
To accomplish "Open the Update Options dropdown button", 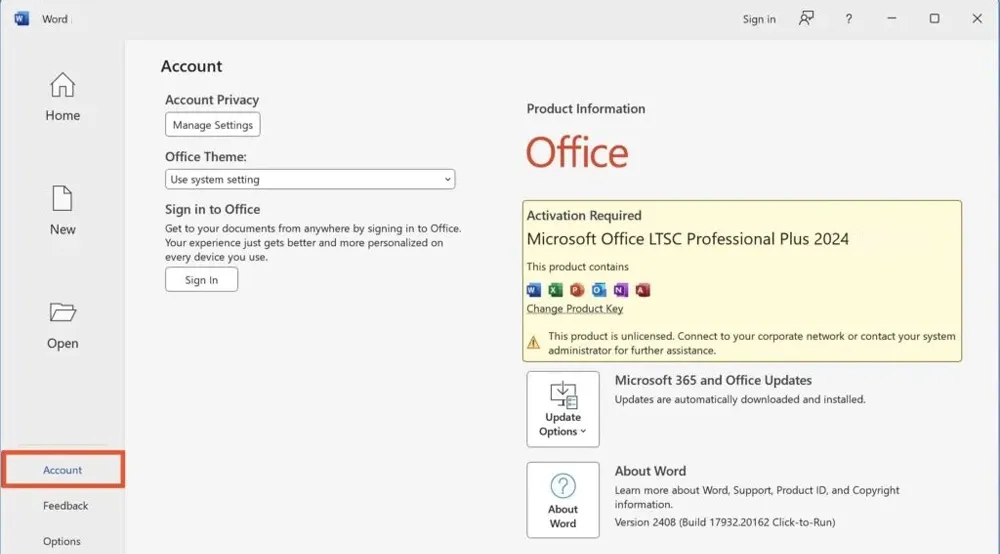I will pos(562,409).
